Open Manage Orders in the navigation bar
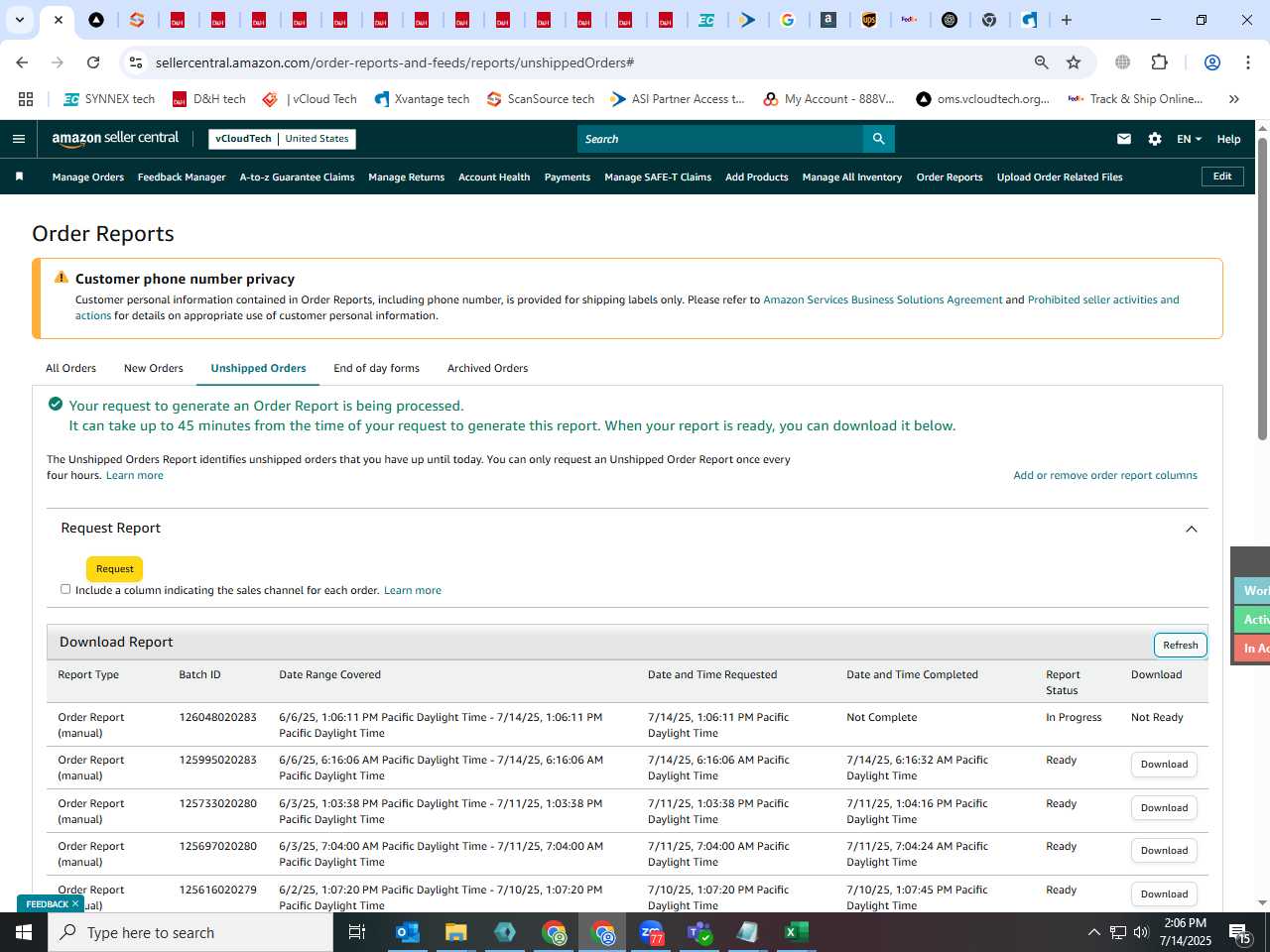Image resolution: width=1270 pixels, height=952 pixels. [x=88, y=177]
